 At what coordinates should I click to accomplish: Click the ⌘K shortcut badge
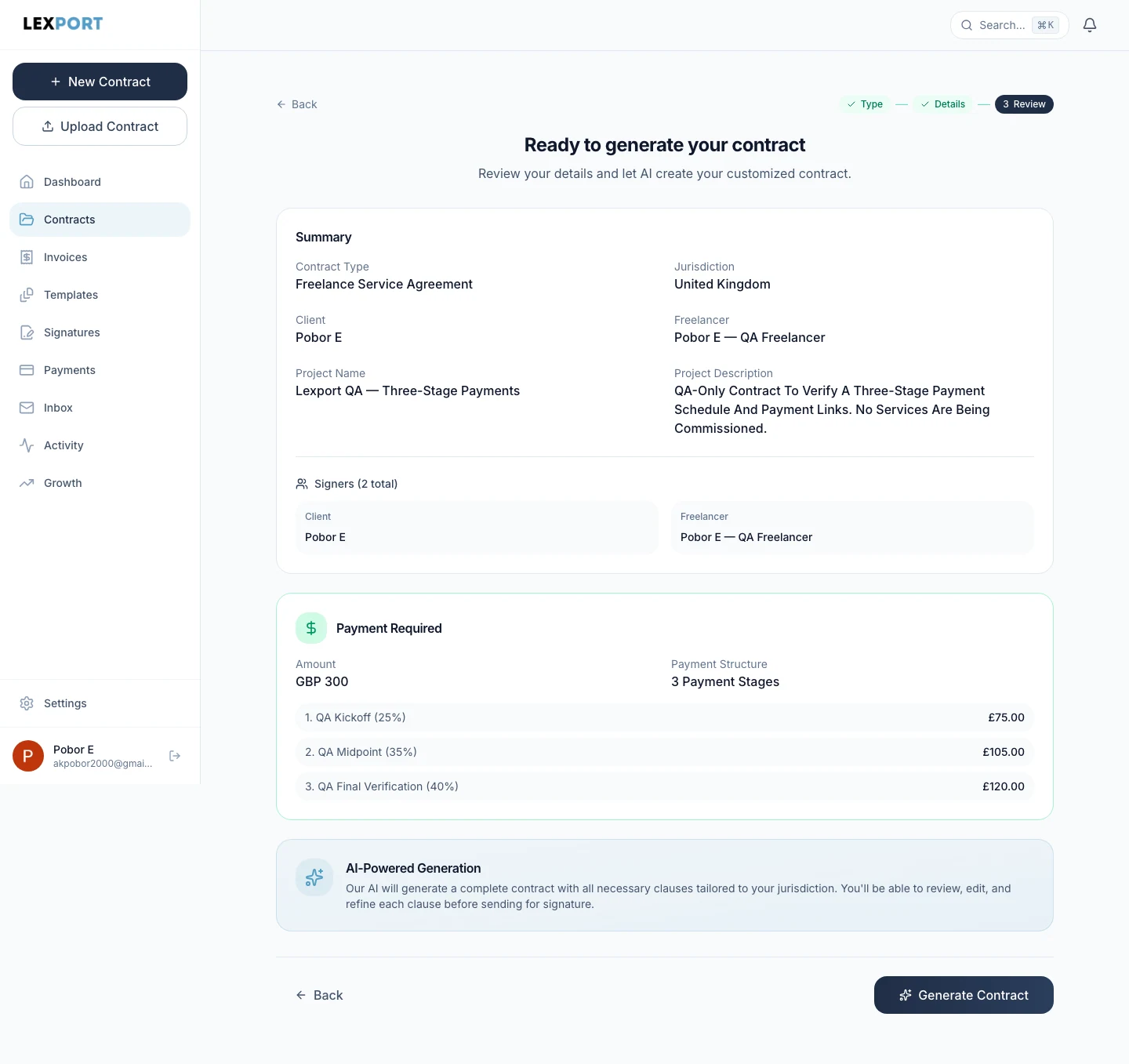tap(1046, 25)
